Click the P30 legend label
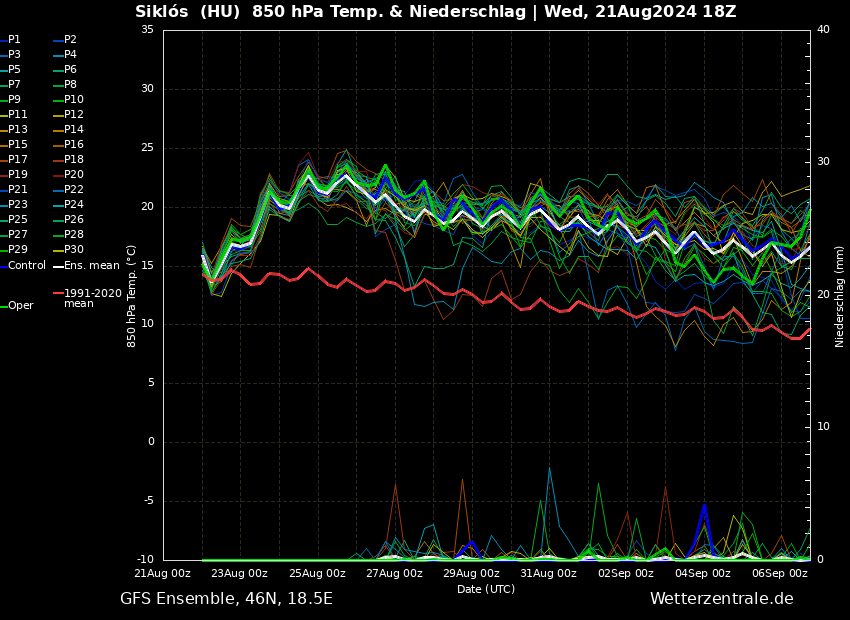850x620 pixels. [73, 250]
